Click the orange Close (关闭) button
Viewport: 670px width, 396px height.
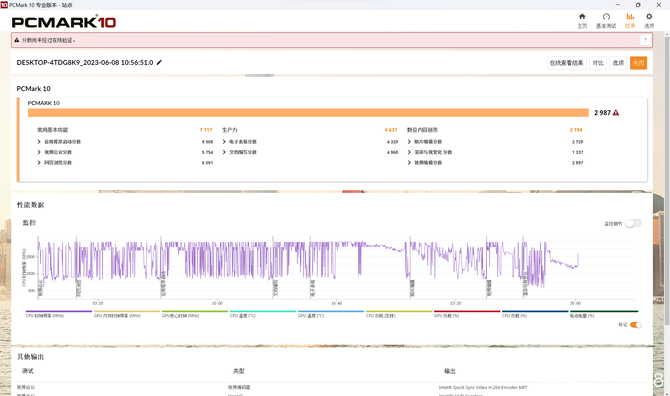coord(638,63)
